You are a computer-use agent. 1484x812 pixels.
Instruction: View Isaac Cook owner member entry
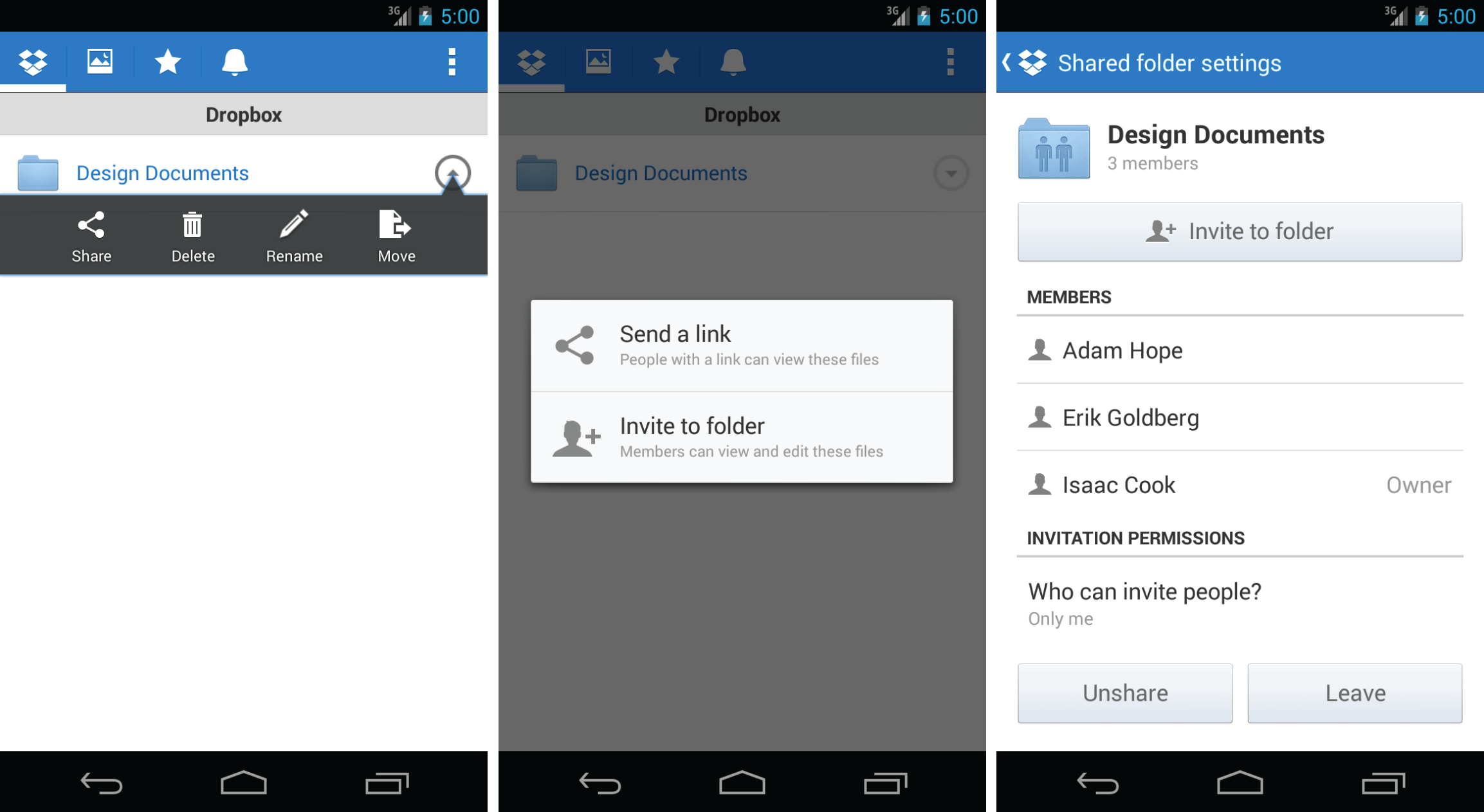1238,486
